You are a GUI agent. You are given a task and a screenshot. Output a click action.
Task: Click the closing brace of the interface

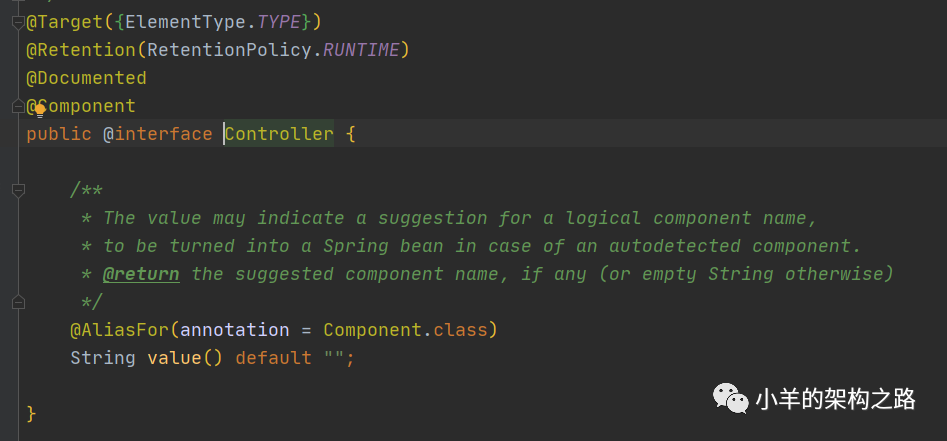click(32, 412)
